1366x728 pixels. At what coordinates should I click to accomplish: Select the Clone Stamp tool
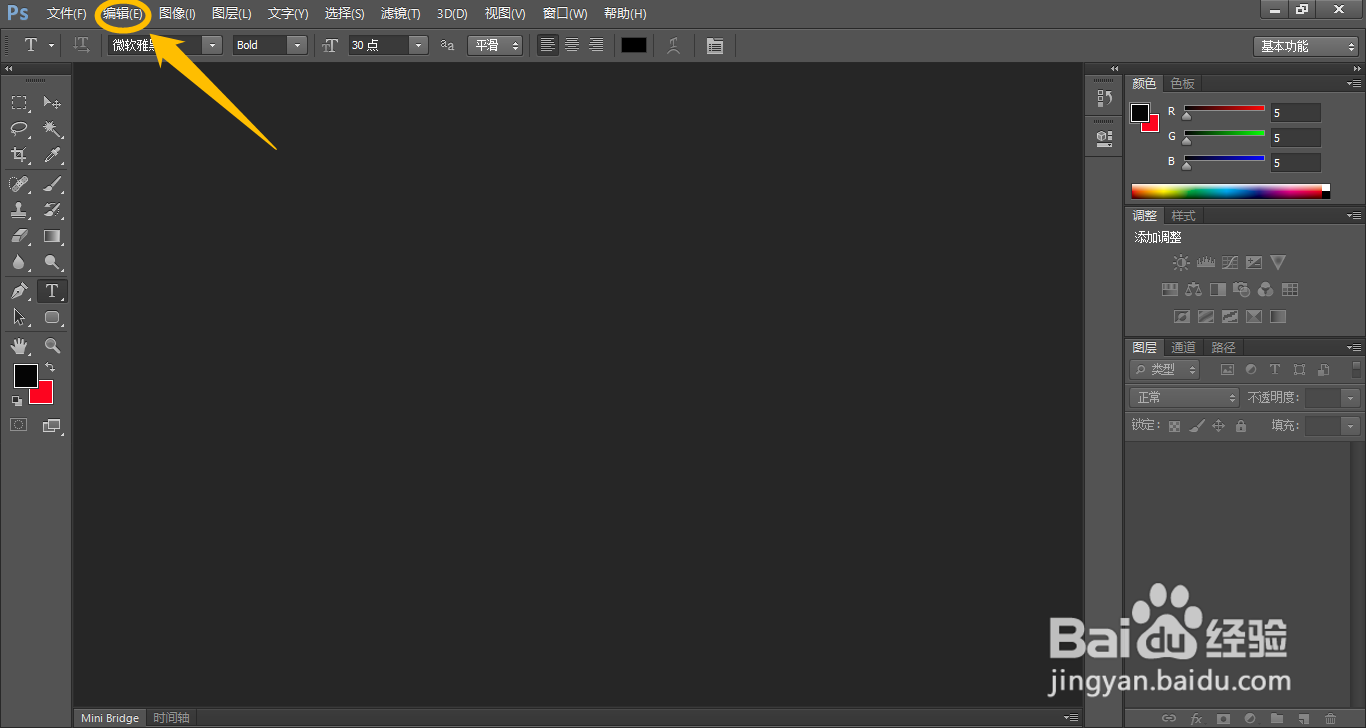point(19,210)
